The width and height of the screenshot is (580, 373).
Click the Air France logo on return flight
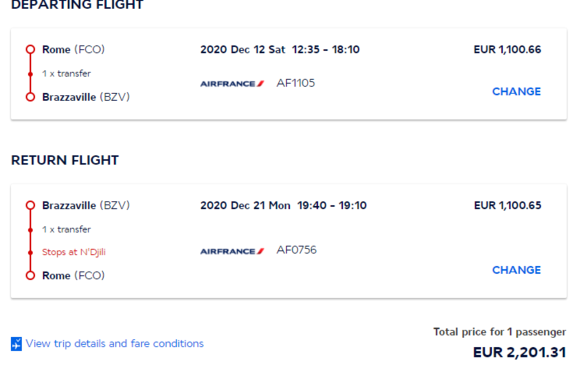232,251
